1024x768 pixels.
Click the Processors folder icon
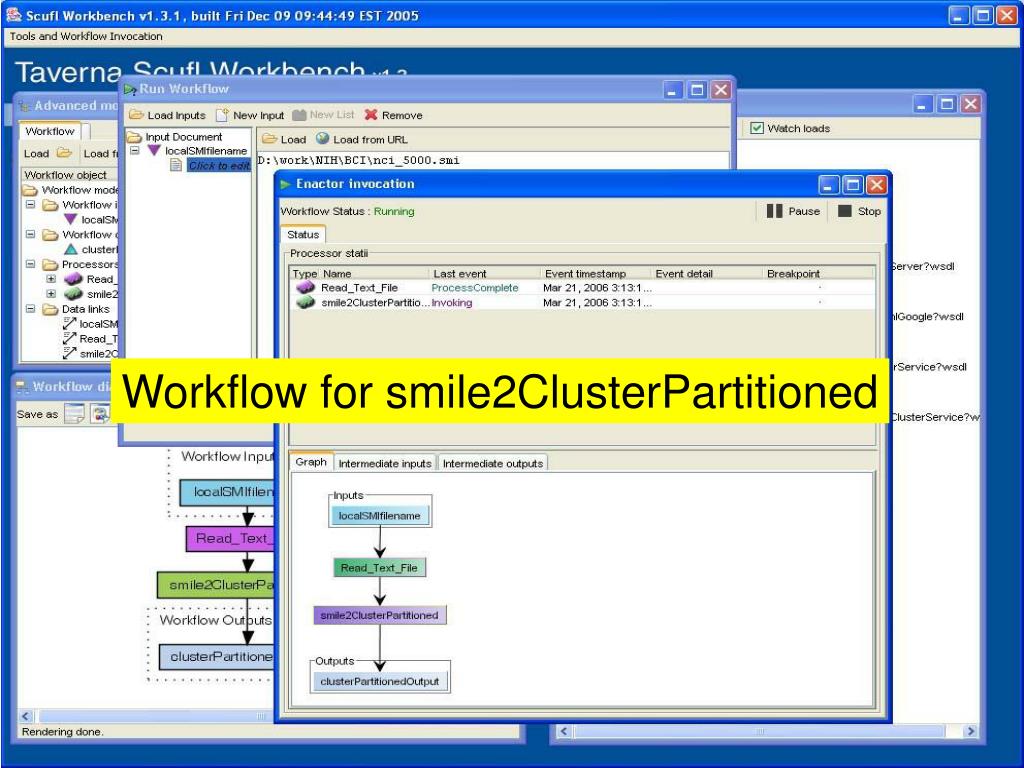coord(50,264)
